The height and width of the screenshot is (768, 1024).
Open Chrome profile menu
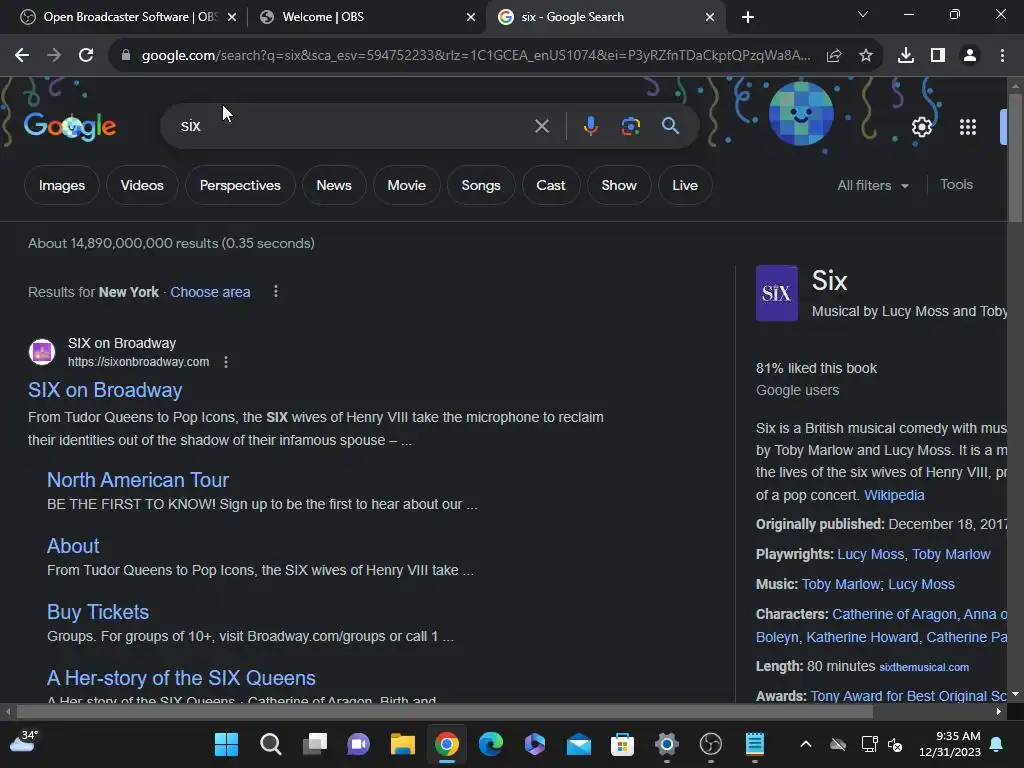970,56
